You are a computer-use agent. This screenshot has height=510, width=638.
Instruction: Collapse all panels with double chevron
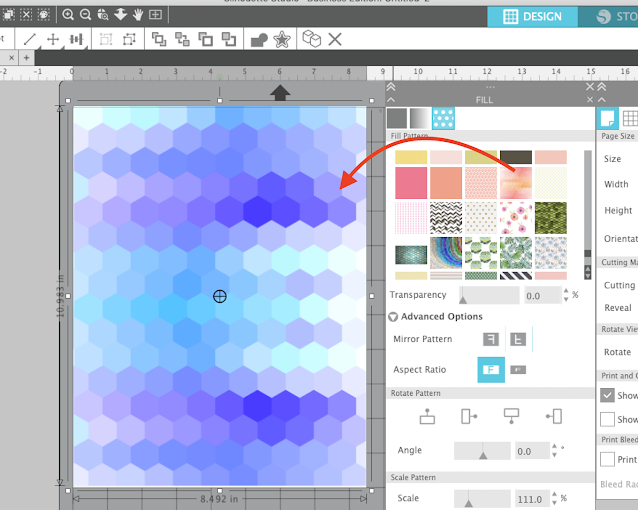[x=391, y=87]
